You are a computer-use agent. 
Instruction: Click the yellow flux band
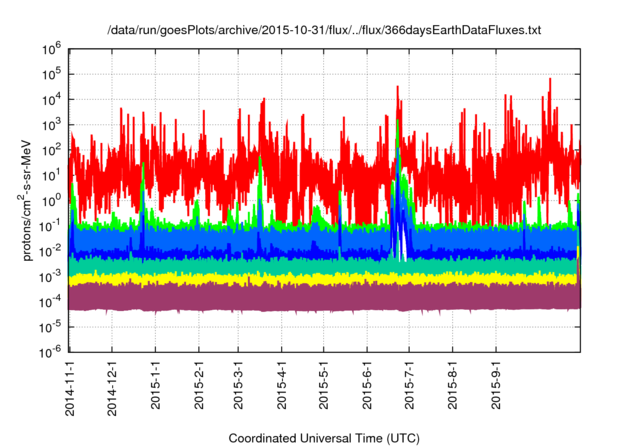click(324, 279)
